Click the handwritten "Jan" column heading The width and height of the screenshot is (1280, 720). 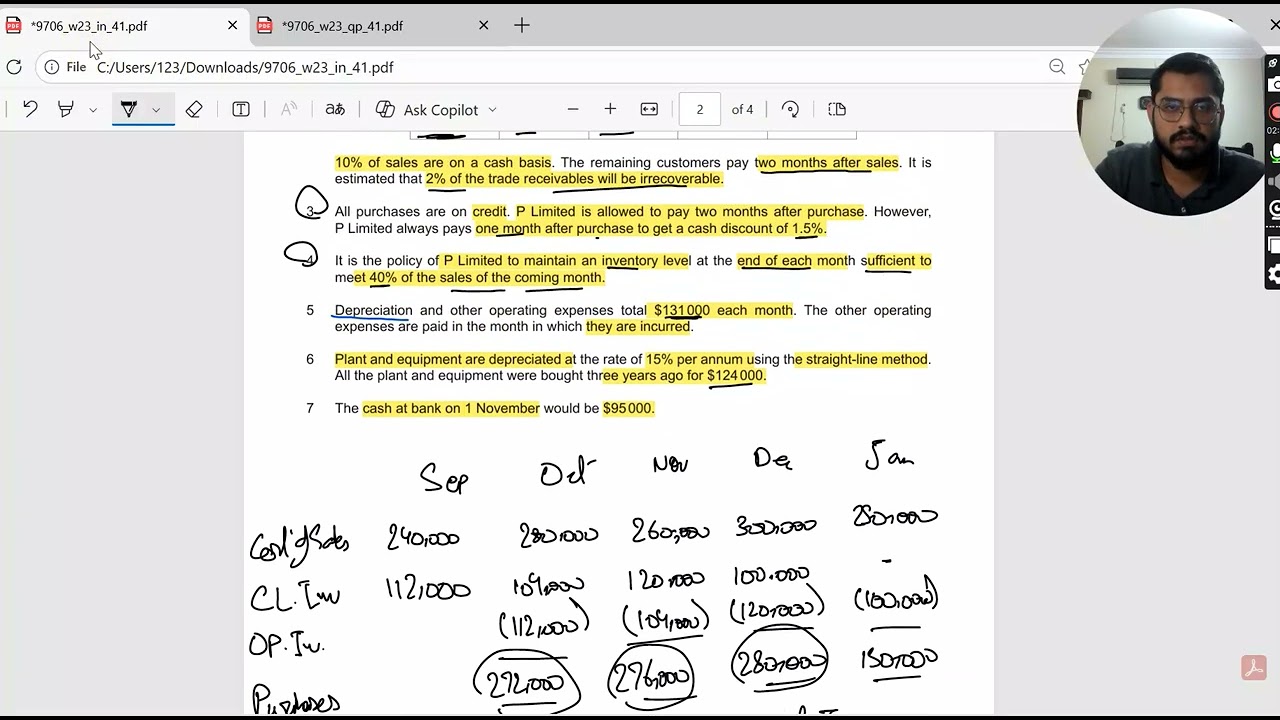click(889, 455)
